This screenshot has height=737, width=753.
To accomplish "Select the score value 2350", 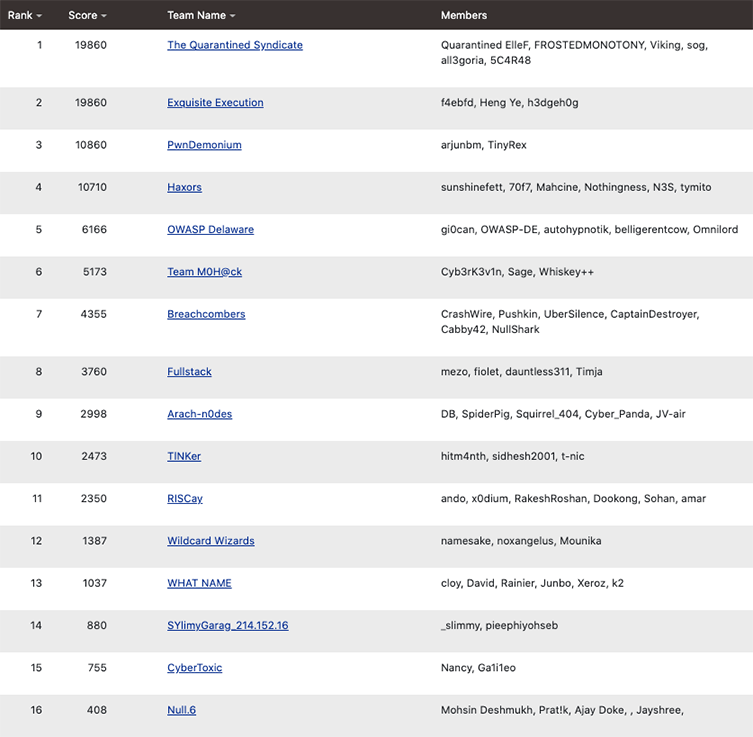I will pyautogui.click(x=94, y=498).
